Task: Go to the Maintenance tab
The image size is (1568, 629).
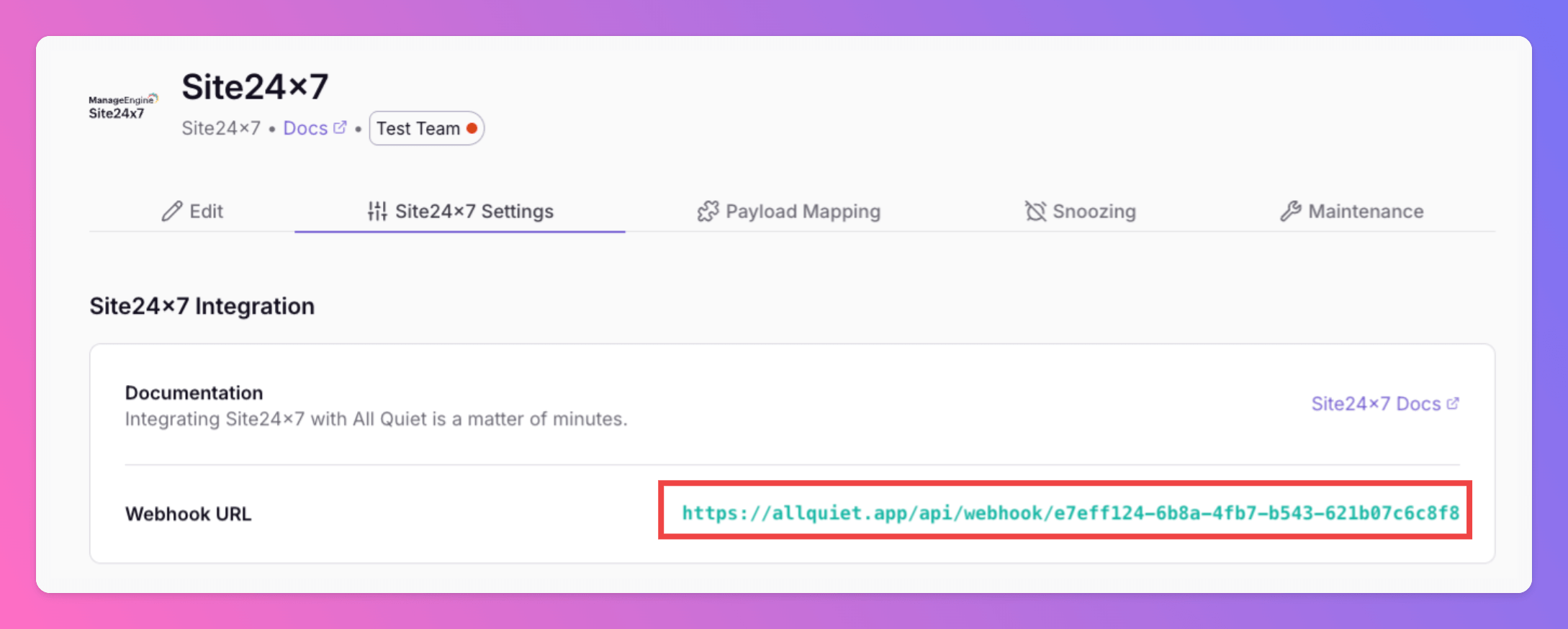Action: (x=1352, y=211)
